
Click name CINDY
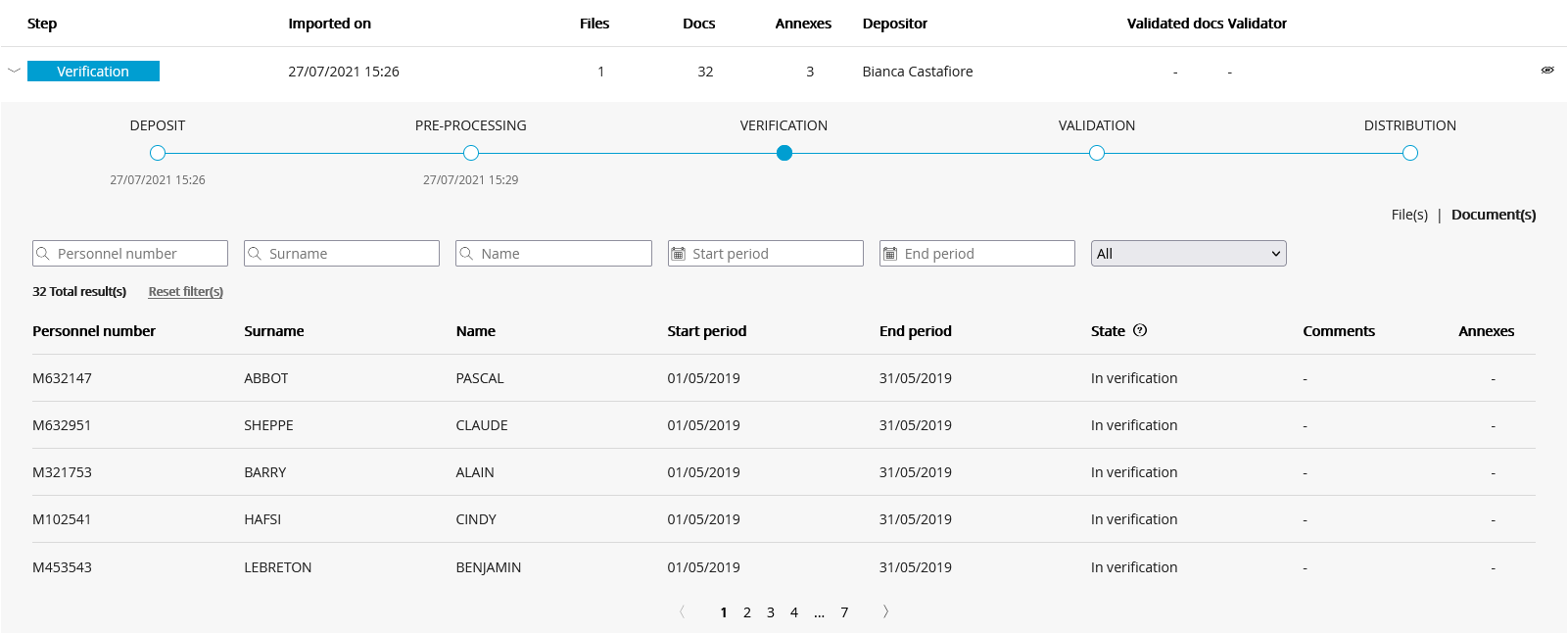point(476,519)
